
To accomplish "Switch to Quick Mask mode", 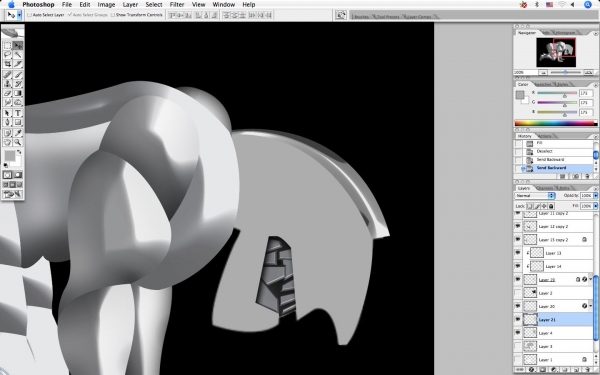I will click(18, 175).
